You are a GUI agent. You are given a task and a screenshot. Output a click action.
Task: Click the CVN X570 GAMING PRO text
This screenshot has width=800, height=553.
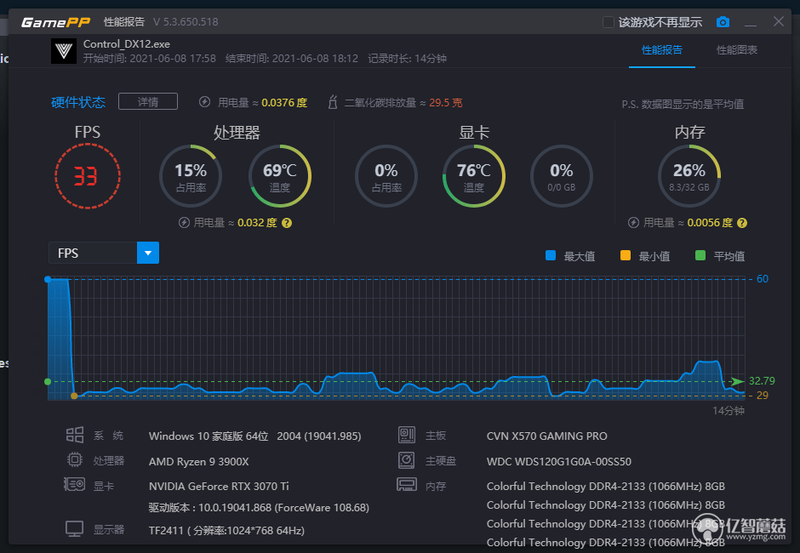pos(547,436)
